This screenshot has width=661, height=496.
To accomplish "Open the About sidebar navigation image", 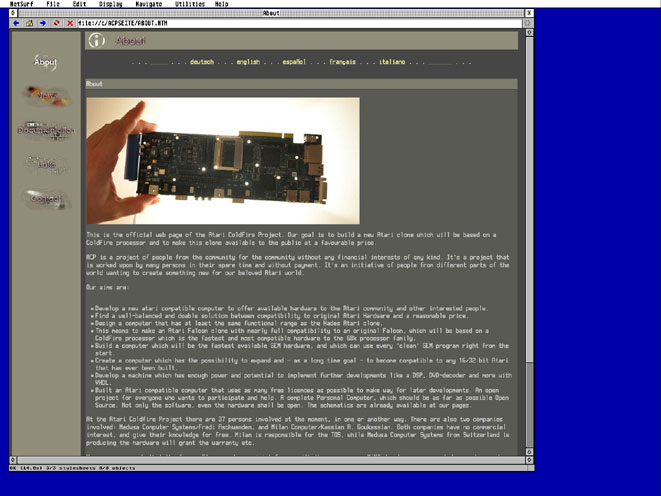I will coord(45,62).
